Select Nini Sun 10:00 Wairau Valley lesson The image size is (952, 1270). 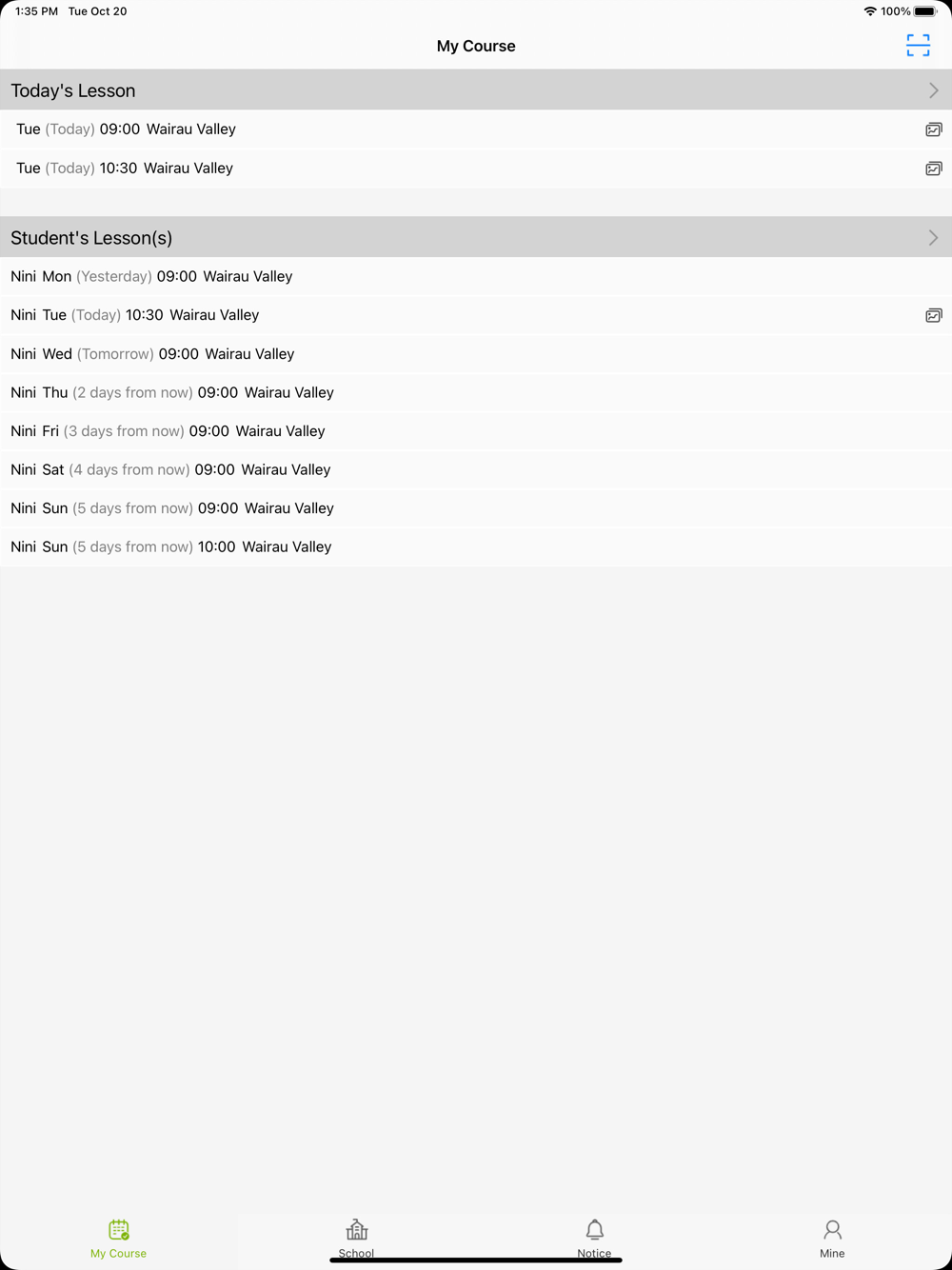coord(476,547)
